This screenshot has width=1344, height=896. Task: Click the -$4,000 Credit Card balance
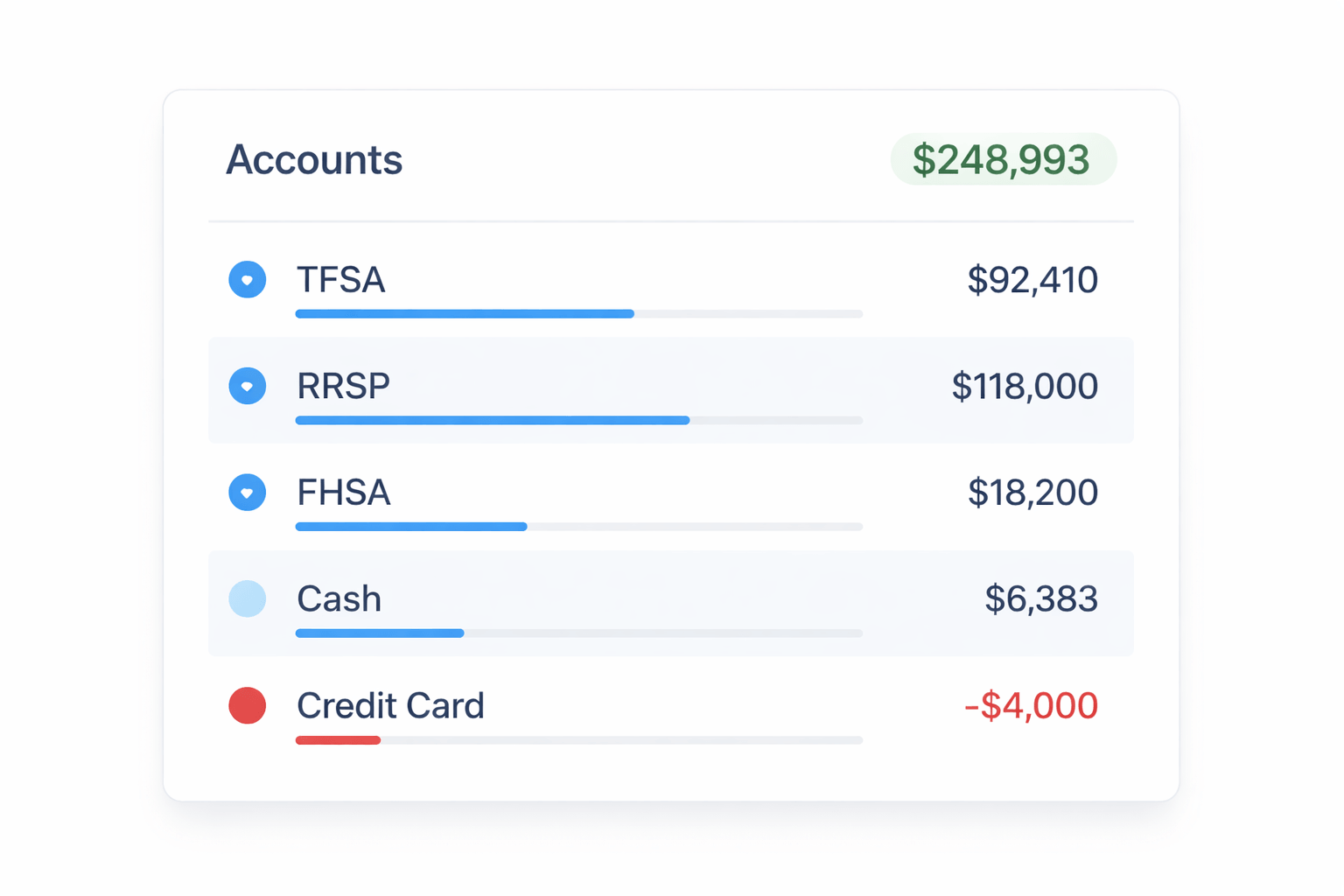pyautogui.click(x=1030, y=705)
